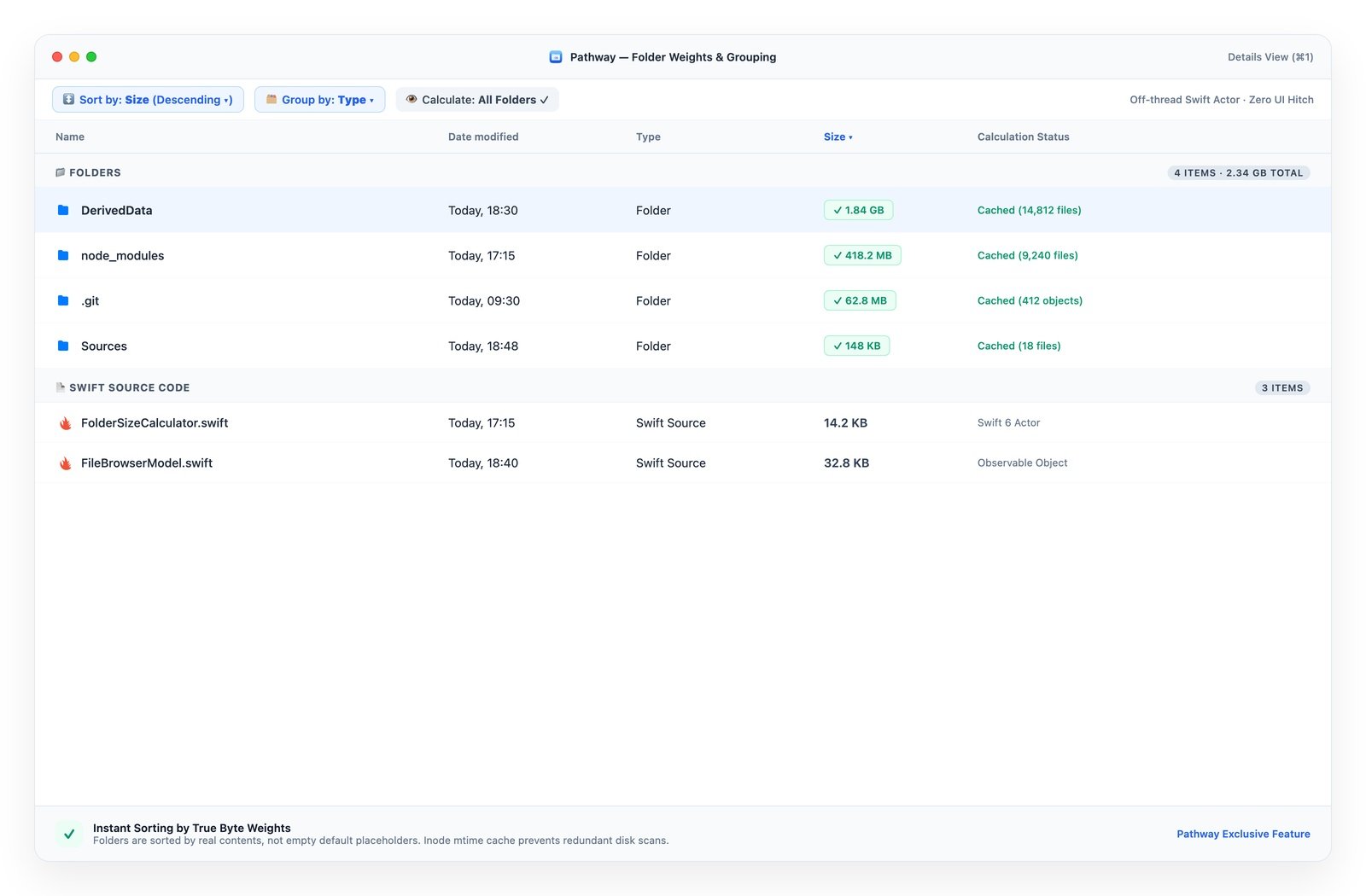Click the Observable Object status text
The image size is (1366, 896).
click(x=1022, y=463)
